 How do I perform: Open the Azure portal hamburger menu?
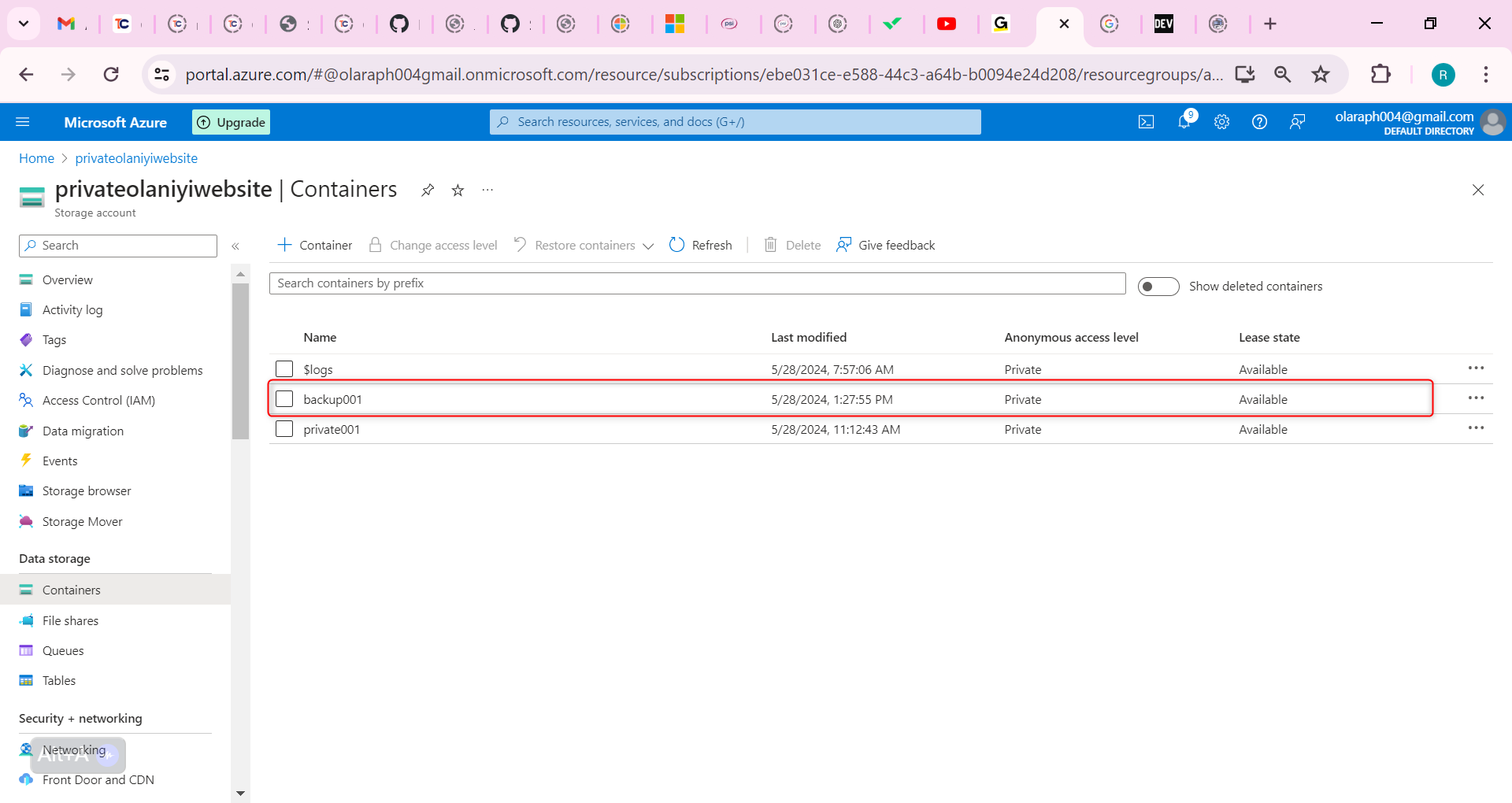point(23,122)
